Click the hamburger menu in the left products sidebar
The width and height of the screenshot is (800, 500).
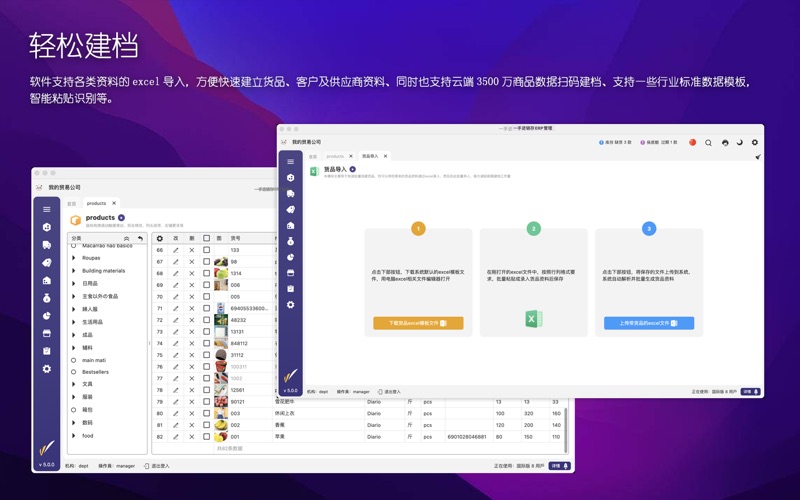[47, 210]
